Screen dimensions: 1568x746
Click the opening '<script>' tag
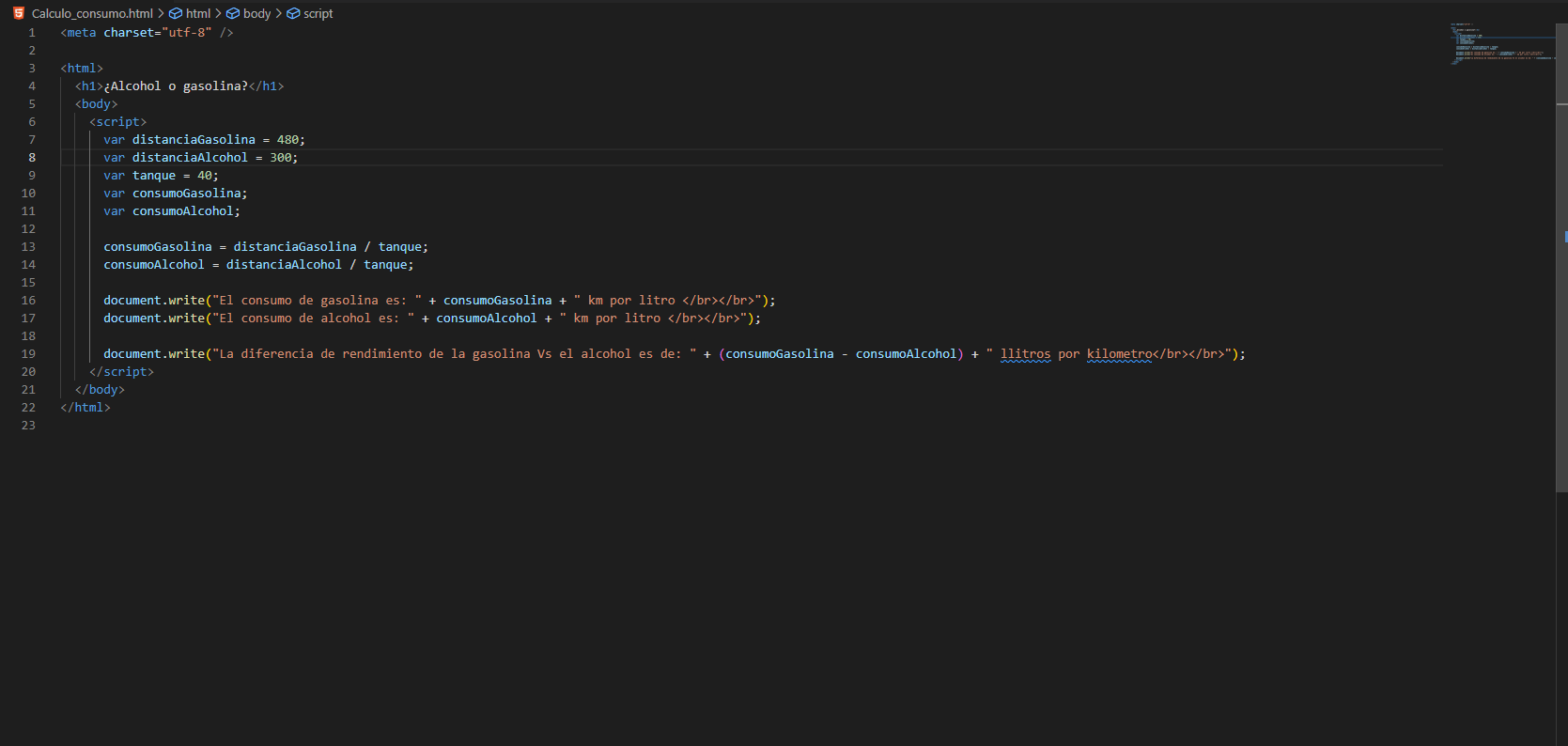117,122
